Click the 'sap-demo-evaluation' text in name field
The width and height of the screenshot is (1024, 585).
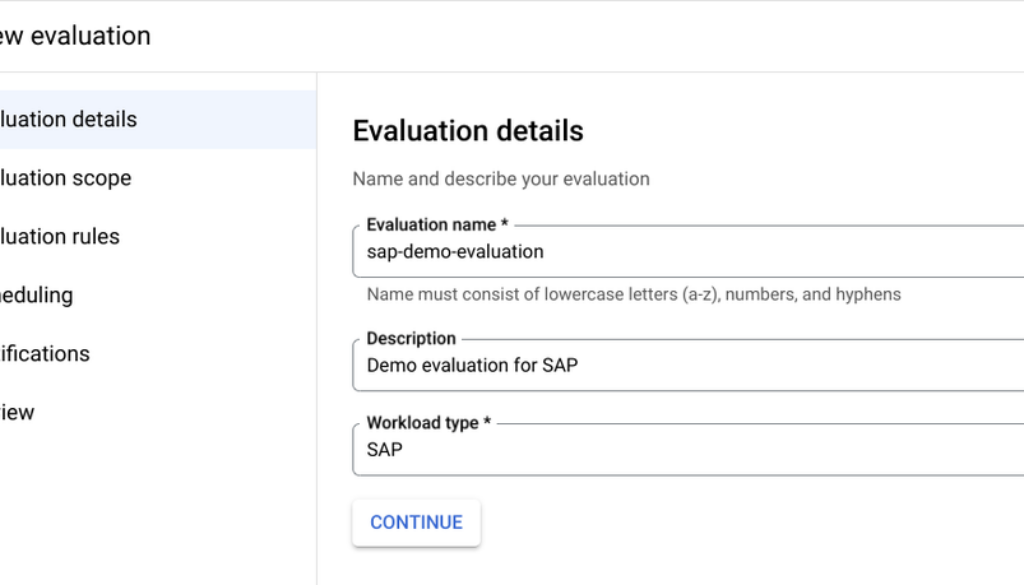pyautogui.click(x=455, y=252)
